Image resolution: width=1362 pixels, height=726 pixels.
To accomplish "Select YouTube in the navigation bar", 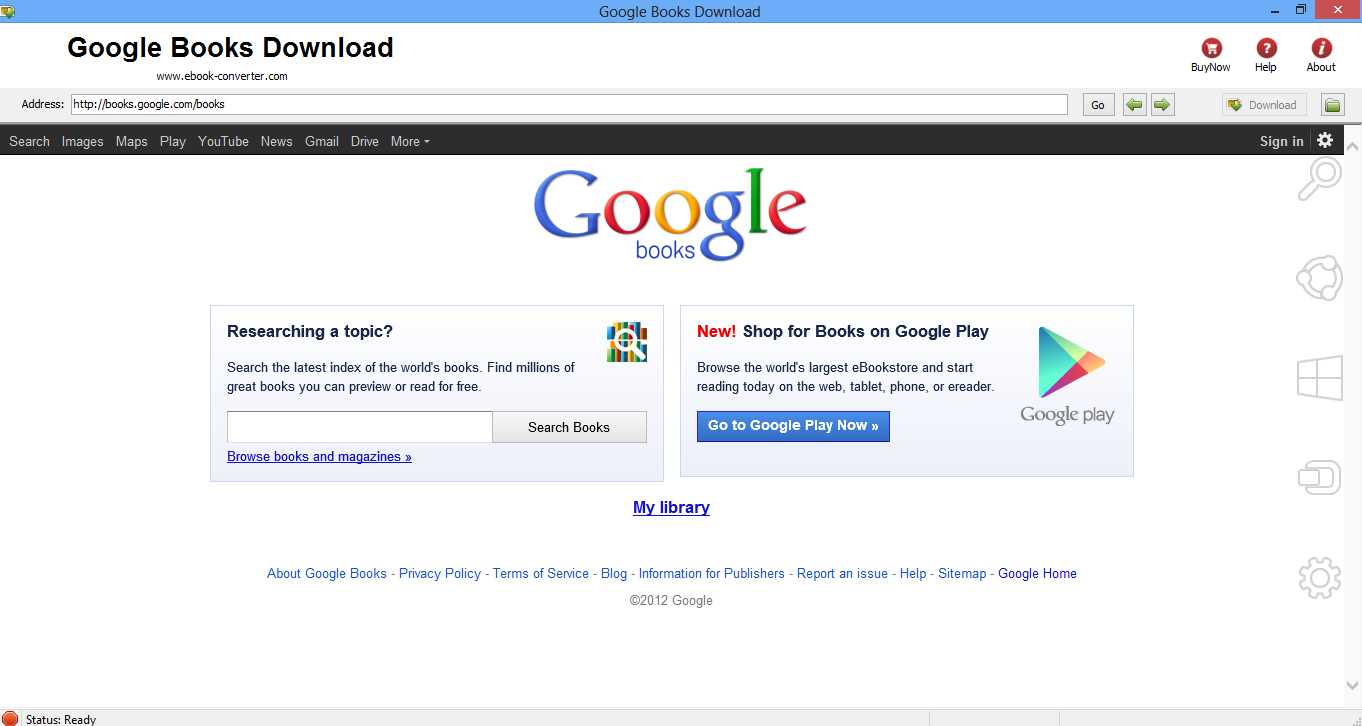I will coord(223,141).
